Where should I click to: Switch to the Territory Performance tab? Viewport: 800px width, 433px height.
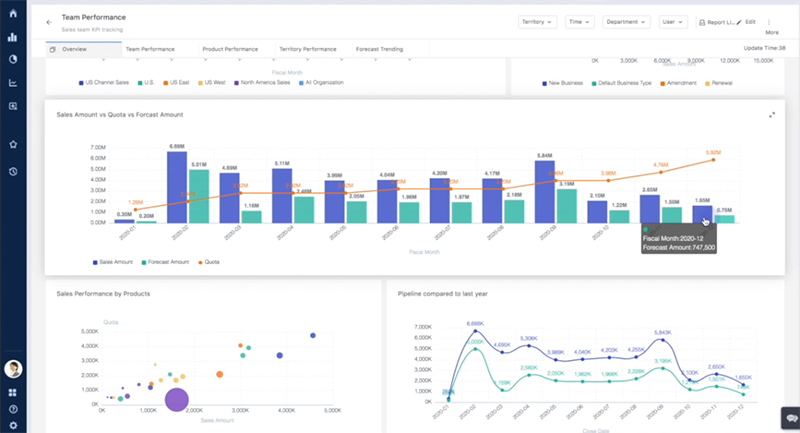tap(308, 49)
